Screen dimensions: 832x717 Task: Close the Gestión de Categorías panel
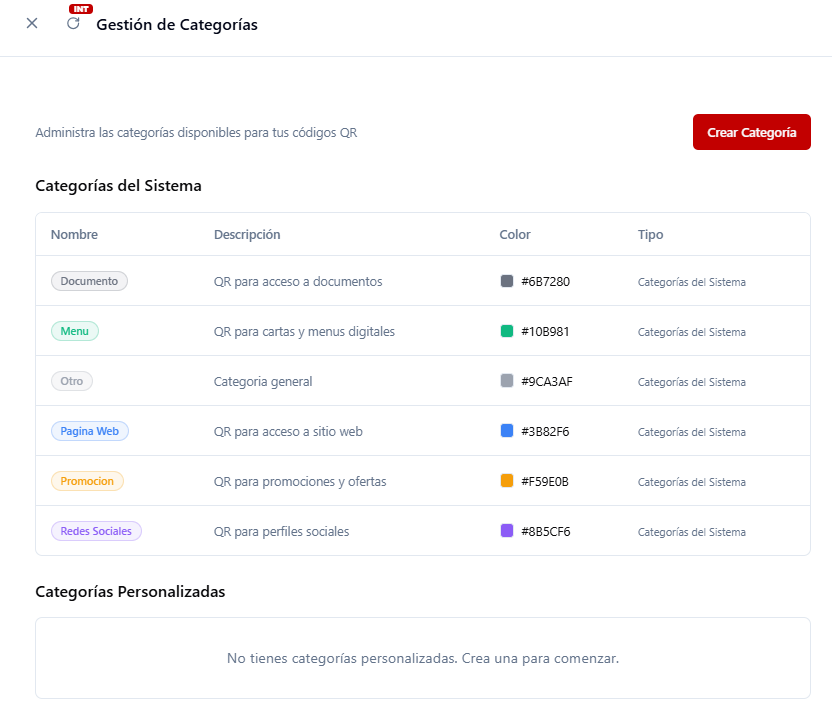(32, 24)
